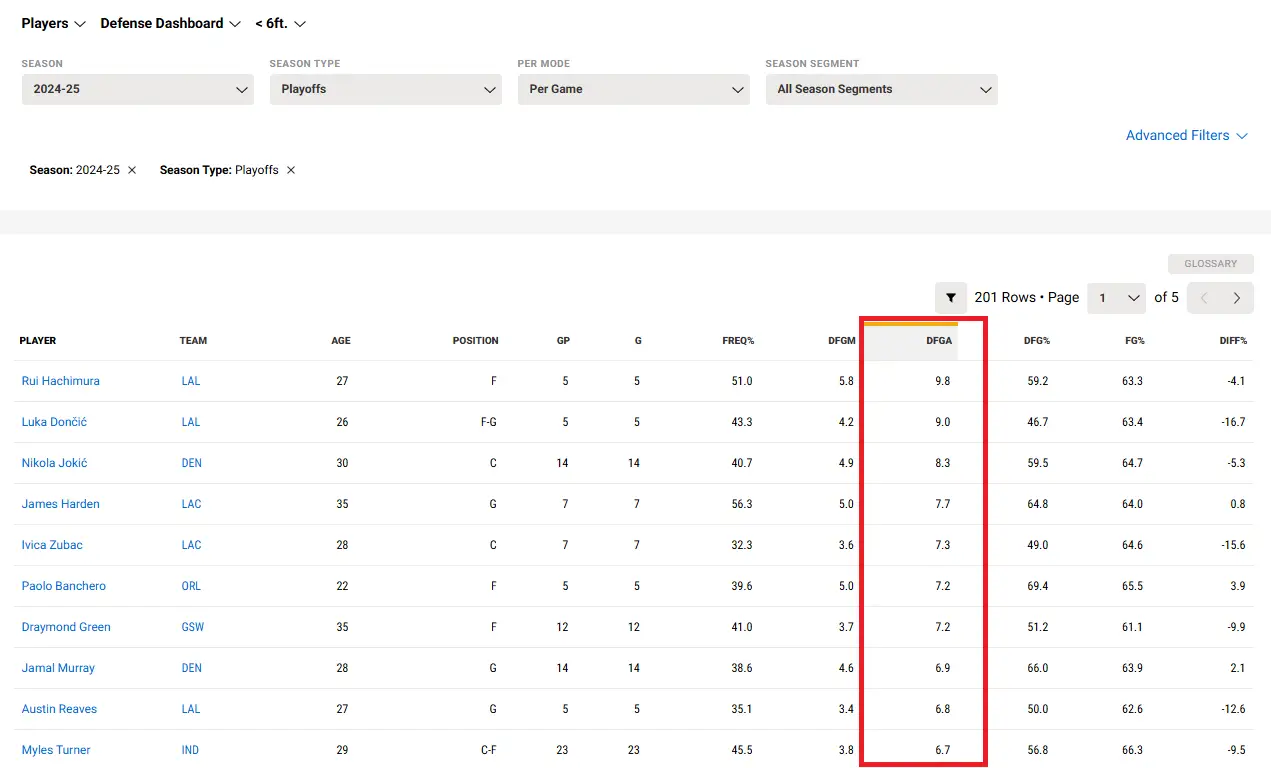This screenshot has height=768, width=1271.
Task: Sort by DFG% column header
Action: 1036,341
